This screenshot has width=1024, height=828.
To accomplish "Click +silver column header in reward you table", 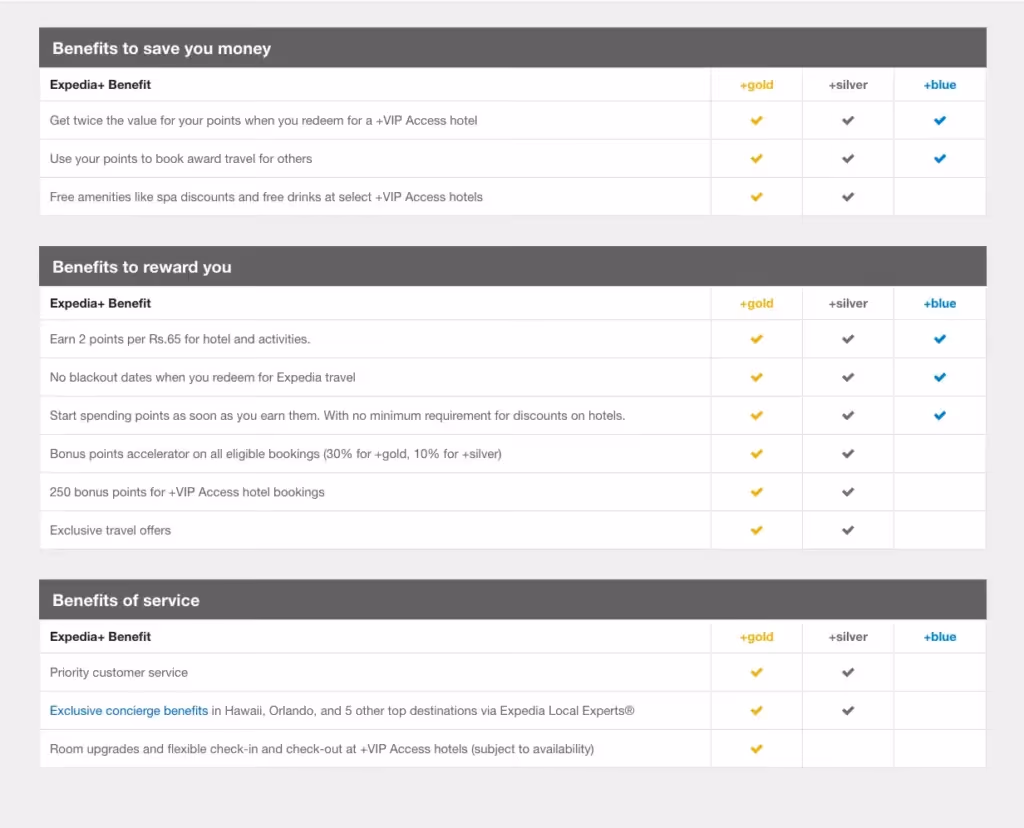I will 848,304.
